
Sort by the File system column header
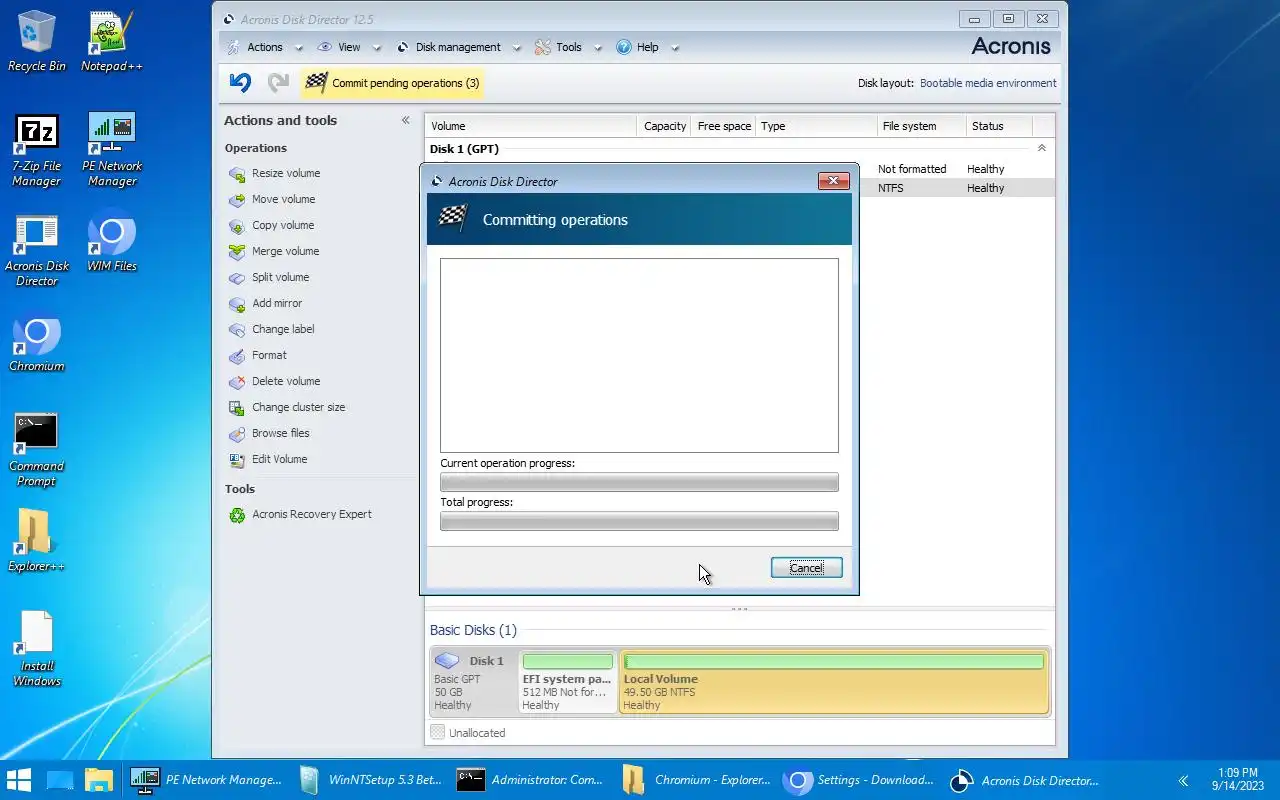(921, 126)
